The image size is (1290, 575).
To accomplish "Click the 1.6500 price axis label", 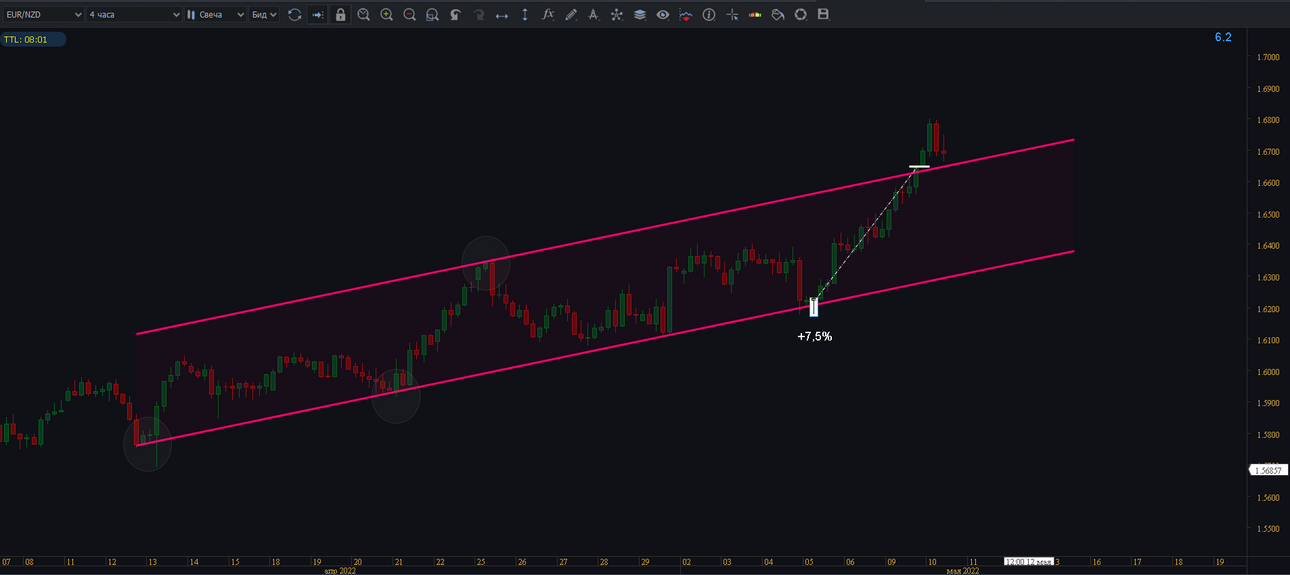I will click(1268, 215).
